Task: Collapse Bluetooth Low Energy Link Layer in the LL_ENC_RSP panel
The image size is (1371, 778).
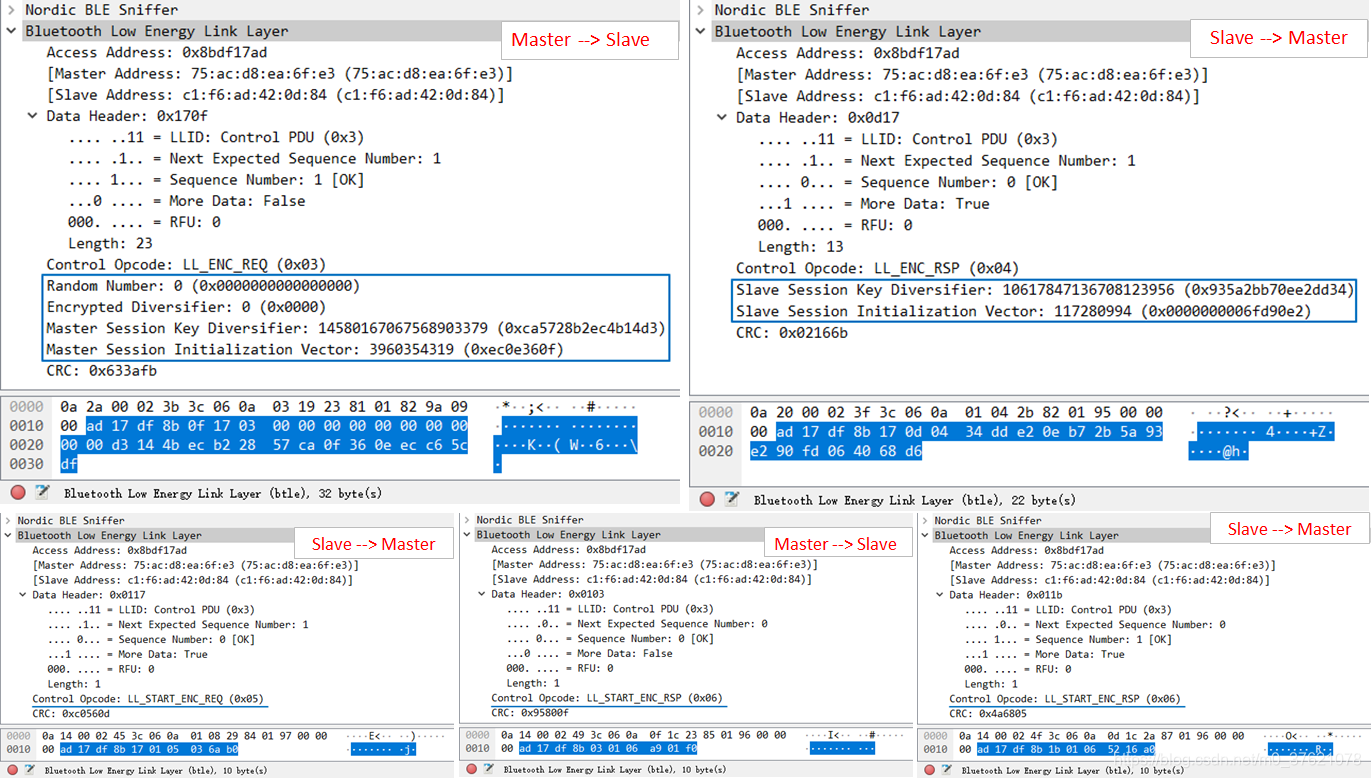Action: [x=700, y=31]
